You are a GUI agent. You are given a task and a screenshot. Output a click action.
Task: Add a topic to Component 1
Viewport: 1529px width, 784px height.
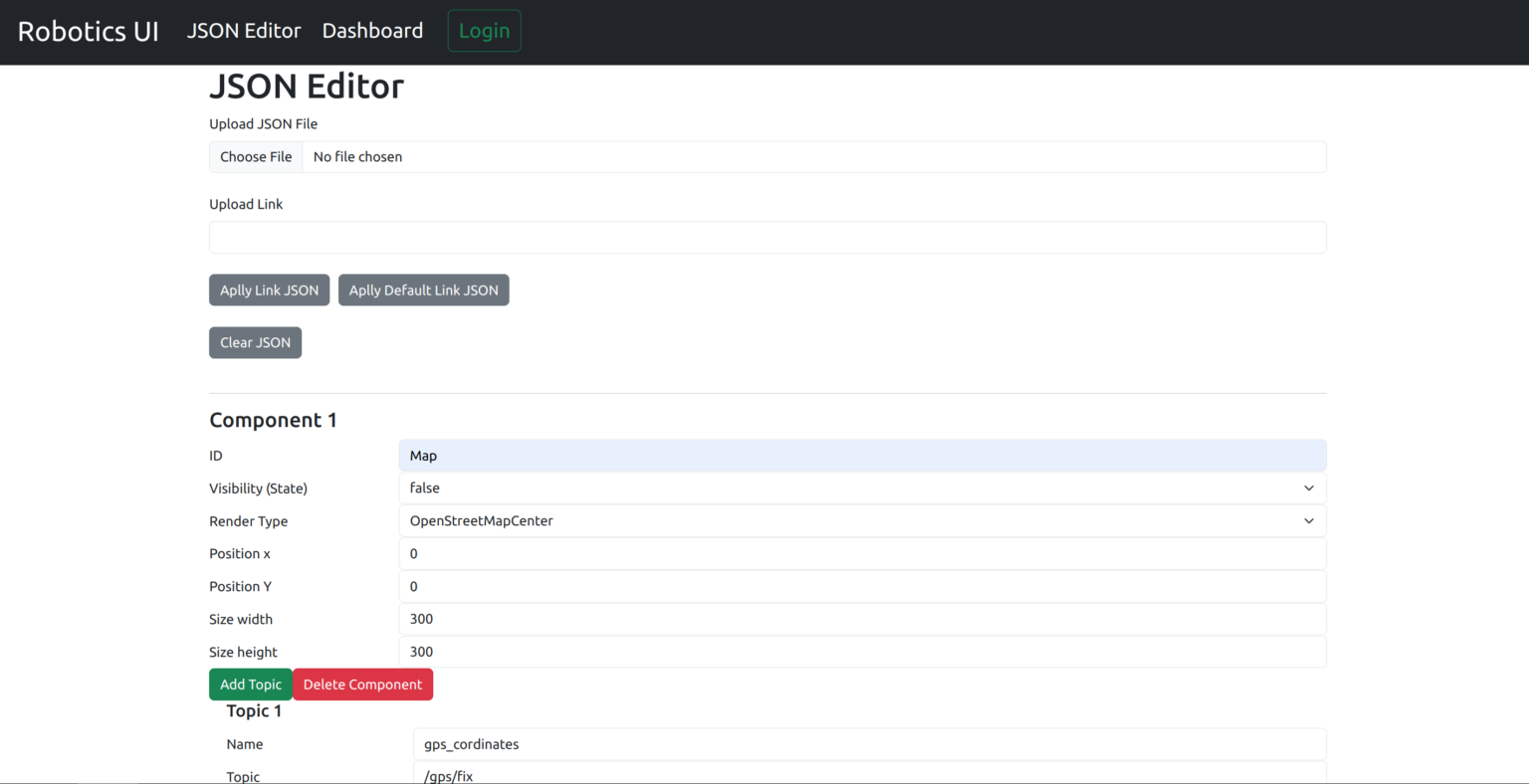tap(250, 685)
